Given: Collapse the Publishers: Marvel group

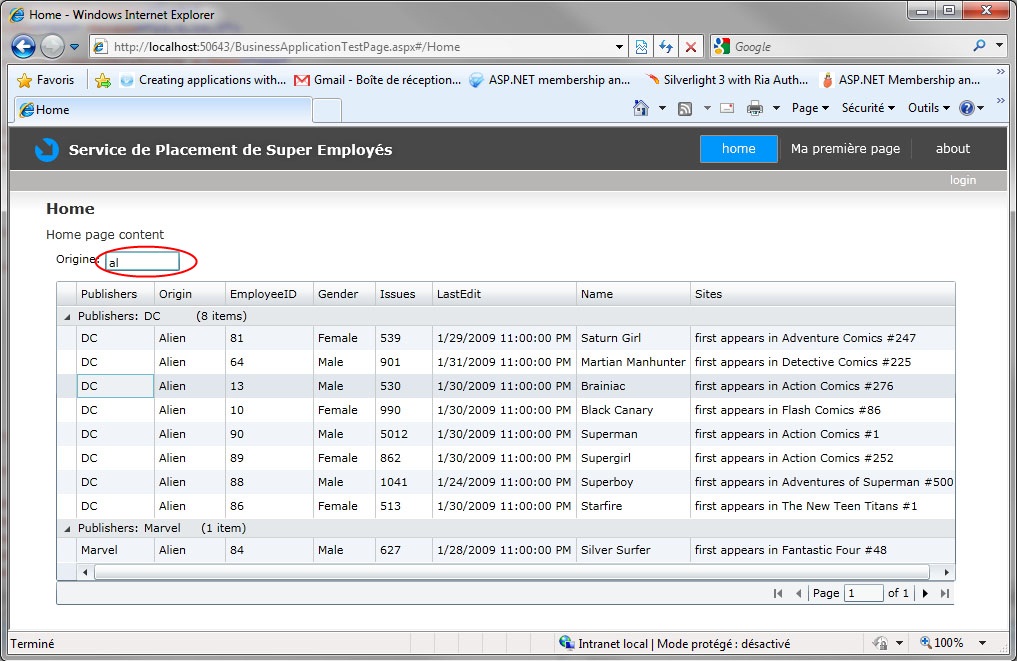Looking at the screenshot, I should pyautogui.click(x=68, y=528).
